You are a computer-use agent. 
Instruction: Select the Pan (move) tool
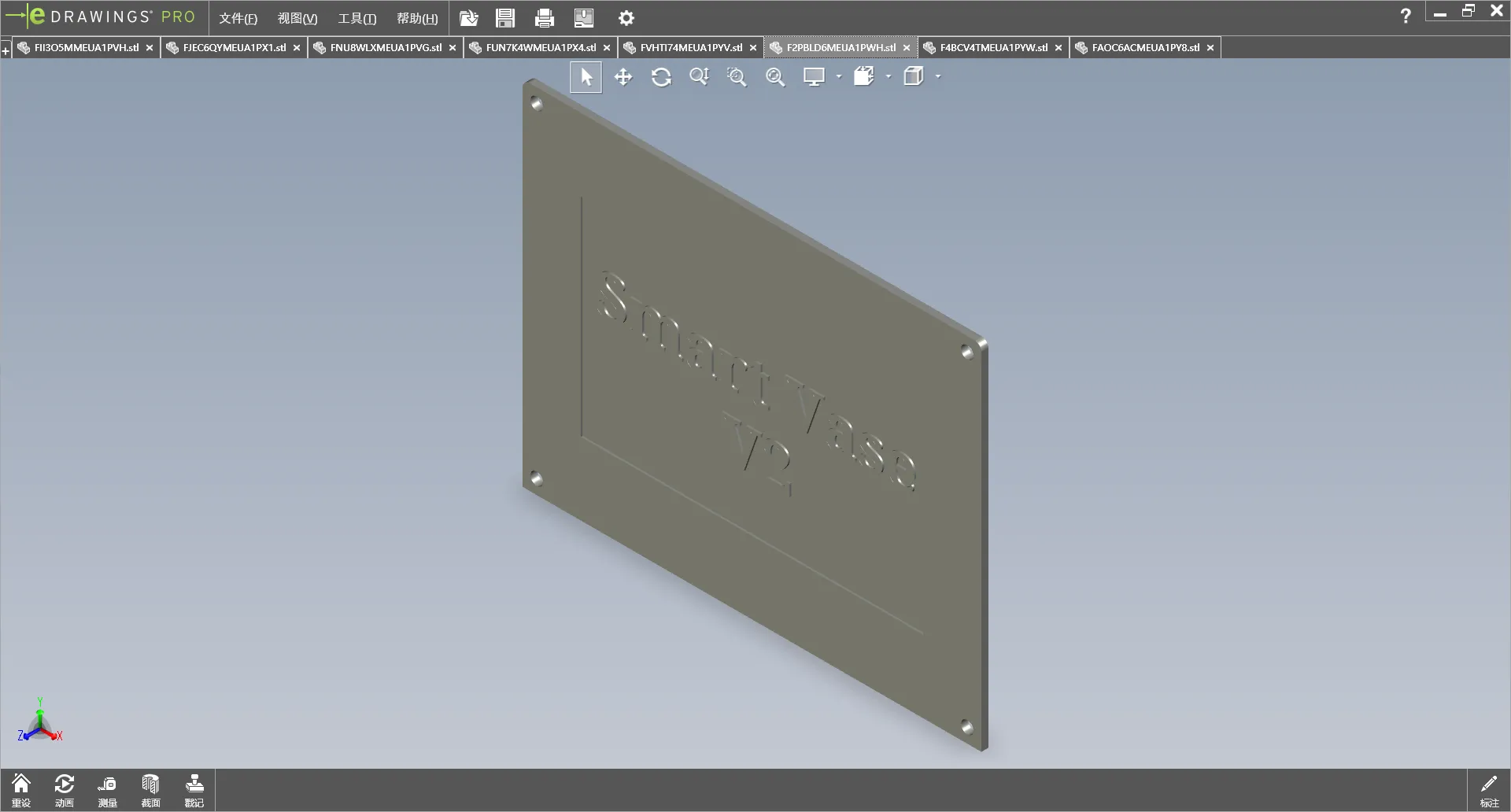(623, 77)
